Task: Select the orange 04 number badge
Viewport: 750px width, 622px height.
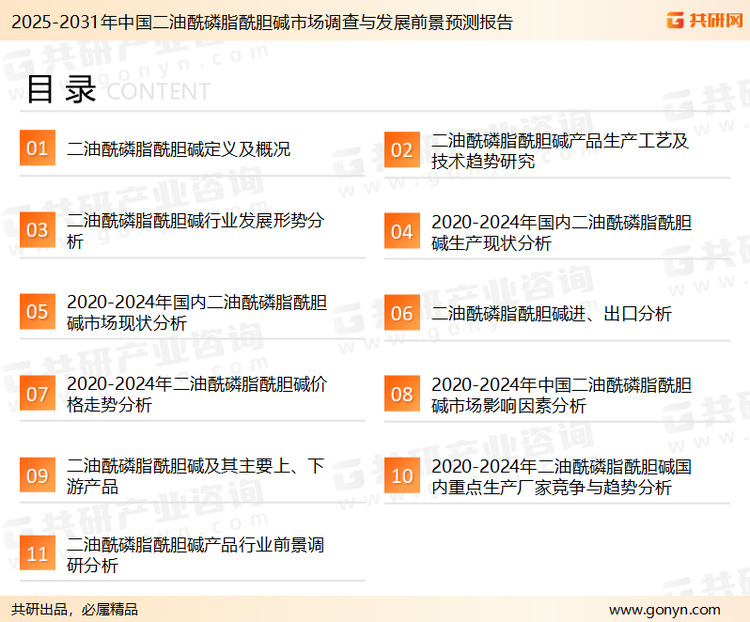Action: pos(402,231)
